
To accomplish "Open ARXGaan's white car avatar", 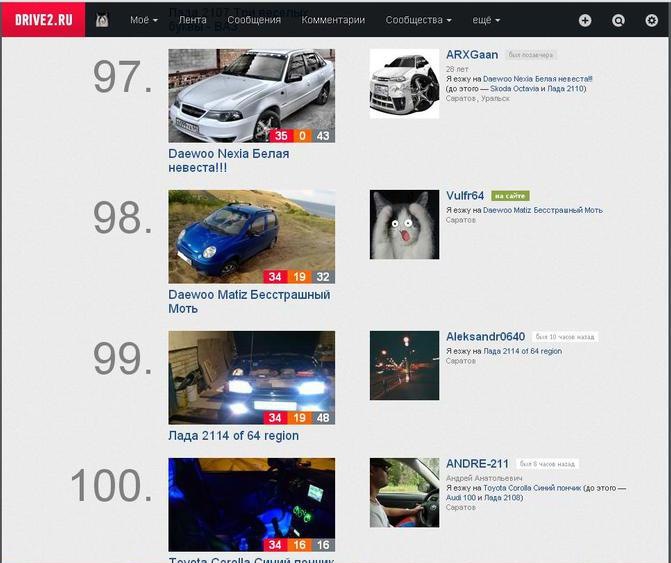I will pyautogui.click(x=404, y=83).
